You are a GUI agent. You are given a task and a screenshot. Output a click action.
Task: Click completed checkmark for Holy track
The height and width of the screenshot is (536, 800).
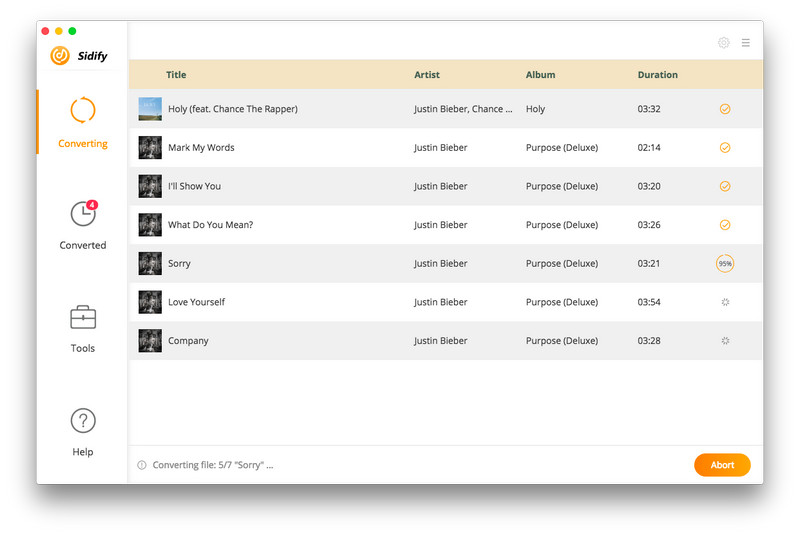pyautogui.click(x=724, y=109)
